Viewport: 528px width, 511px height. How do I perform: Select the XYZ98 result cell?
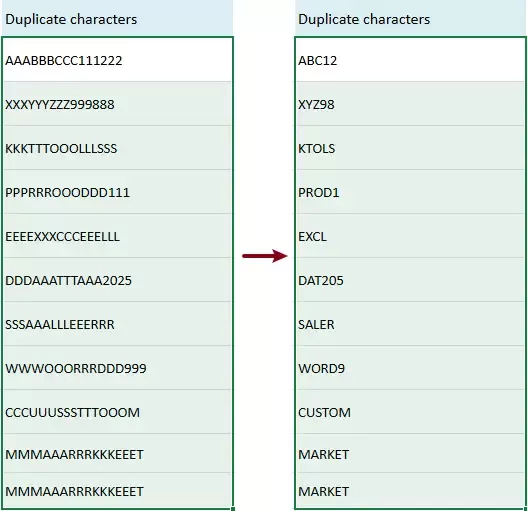coord(410,104)
